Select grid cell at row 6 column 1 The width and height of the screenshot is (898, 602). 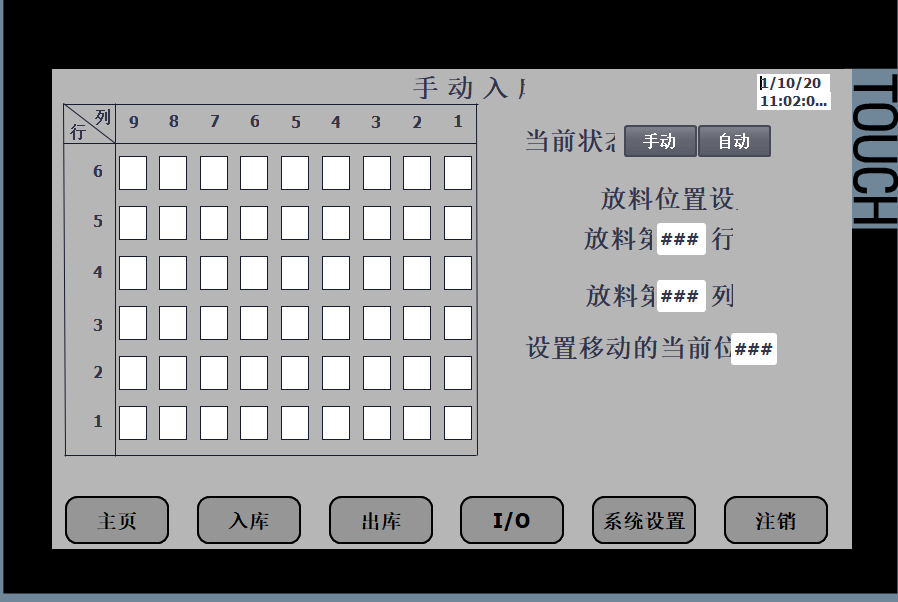click(x=458, y=173)
